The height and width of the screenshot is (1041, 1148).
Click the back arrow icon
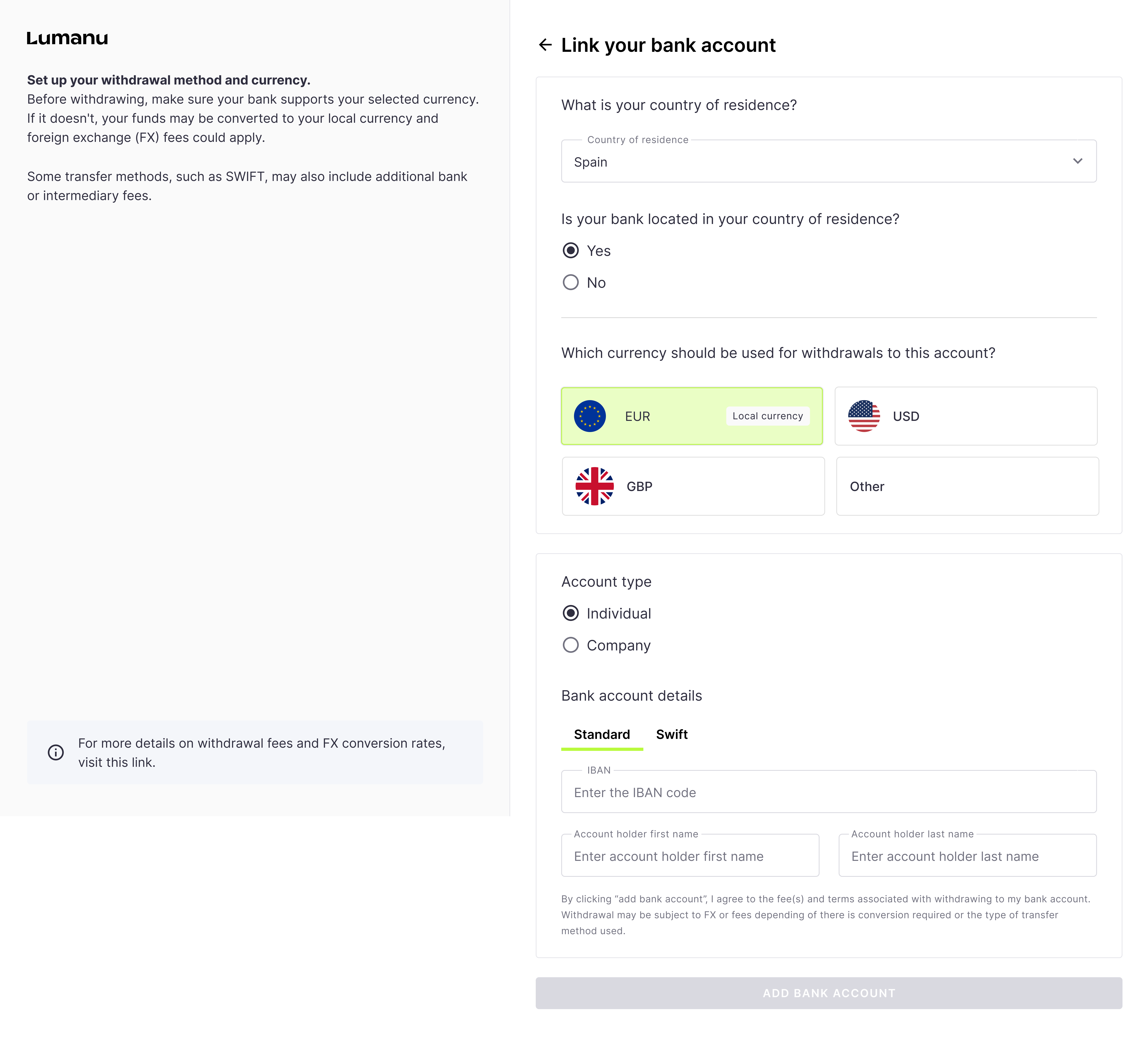545,45
